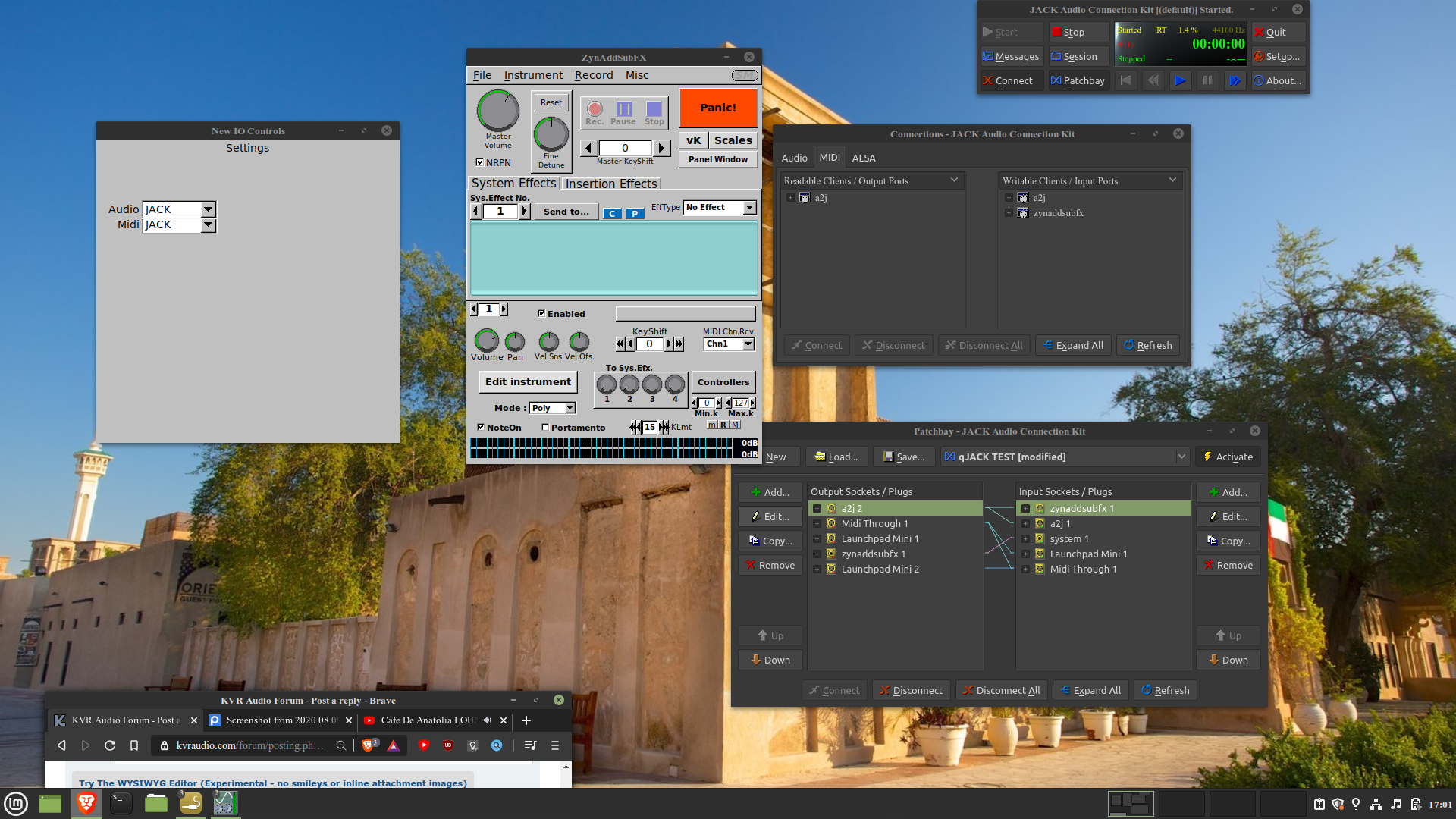Viewport: 1456px width, 819px height.
Task: Click the orange Panic! button
Action: (x=718, y=108)
